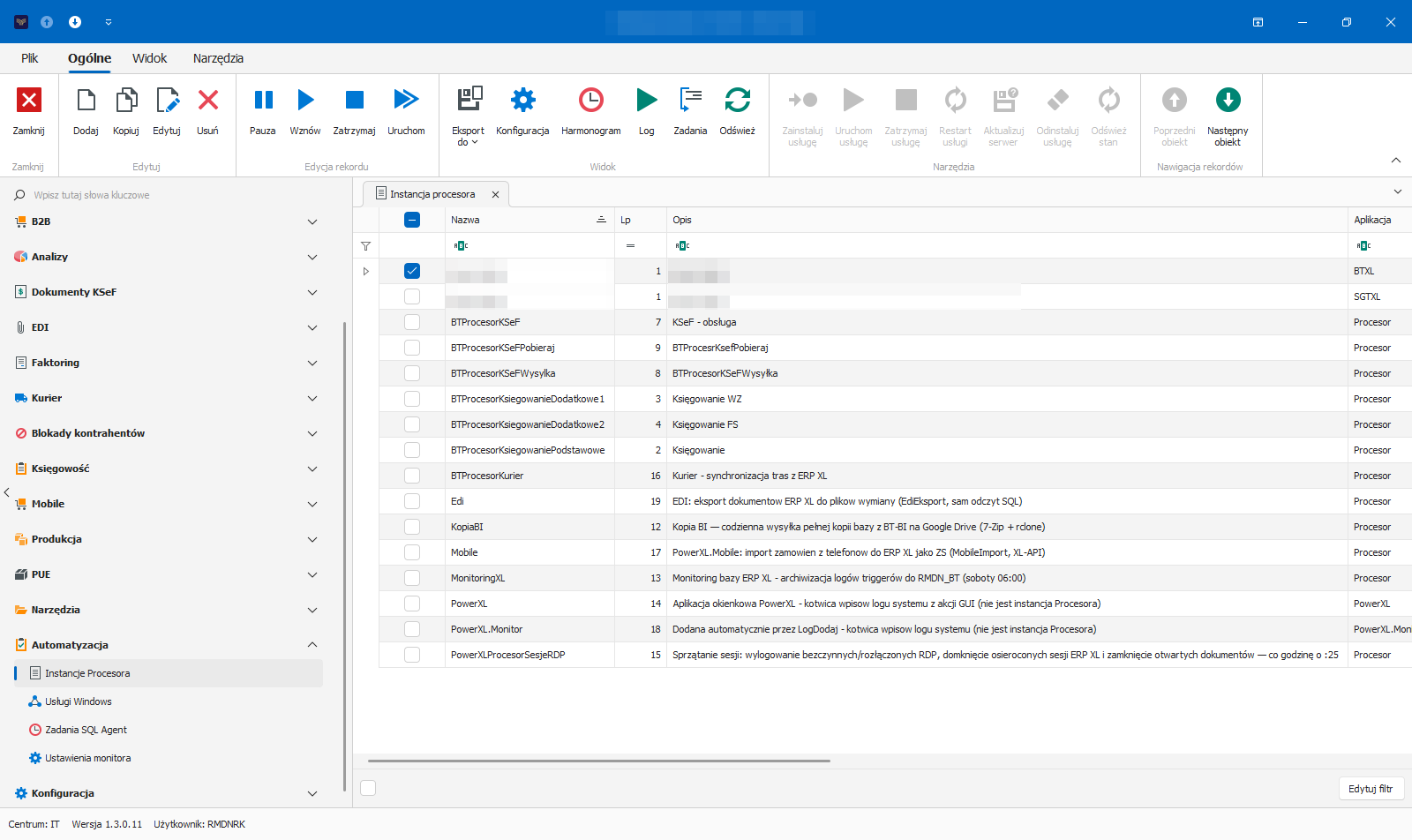Check the KopiaBI row checkbox

tap(412, 527)
